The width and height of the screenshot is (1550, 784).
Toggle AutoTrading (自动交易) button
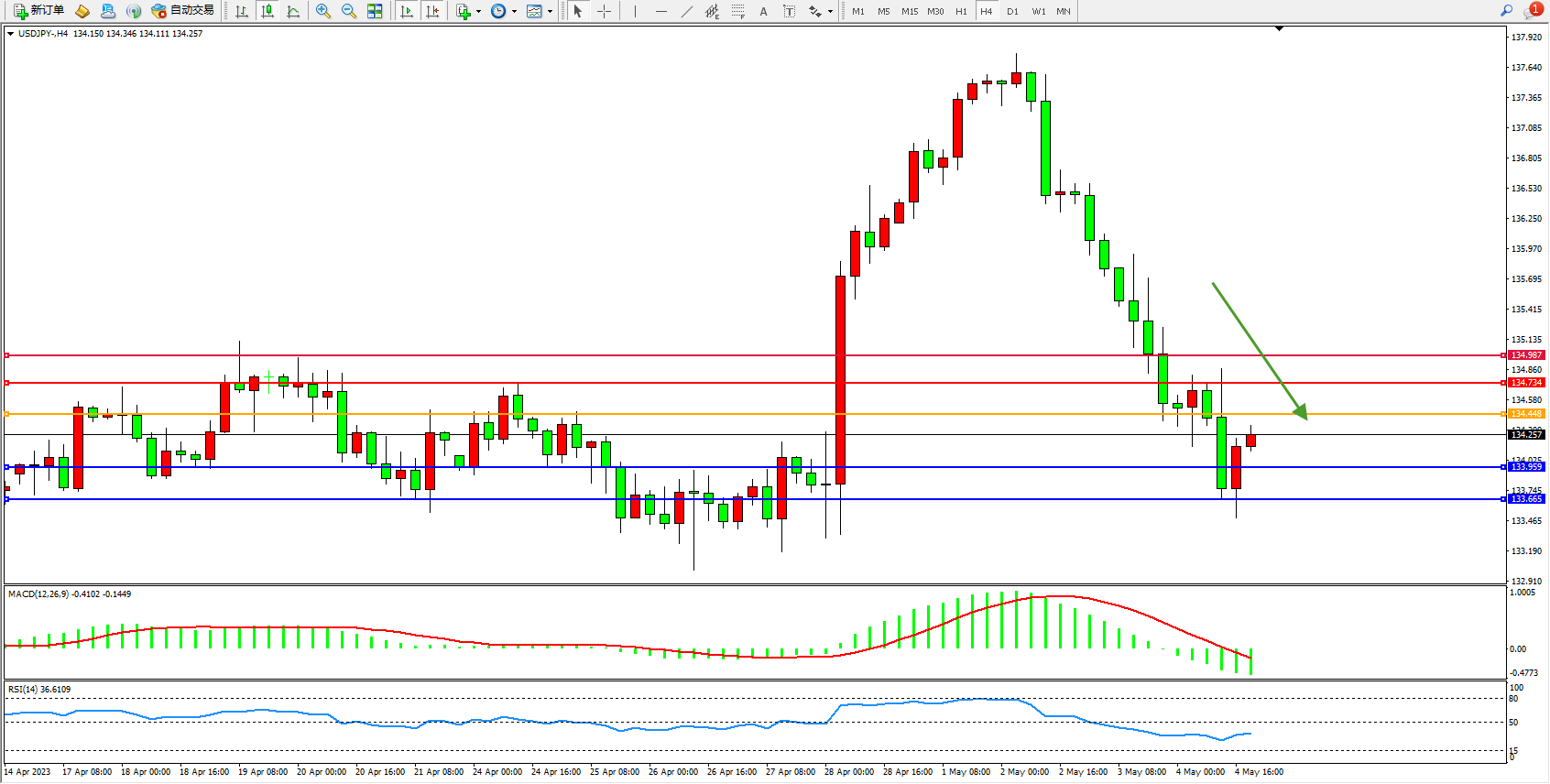(x=182, y=11)
